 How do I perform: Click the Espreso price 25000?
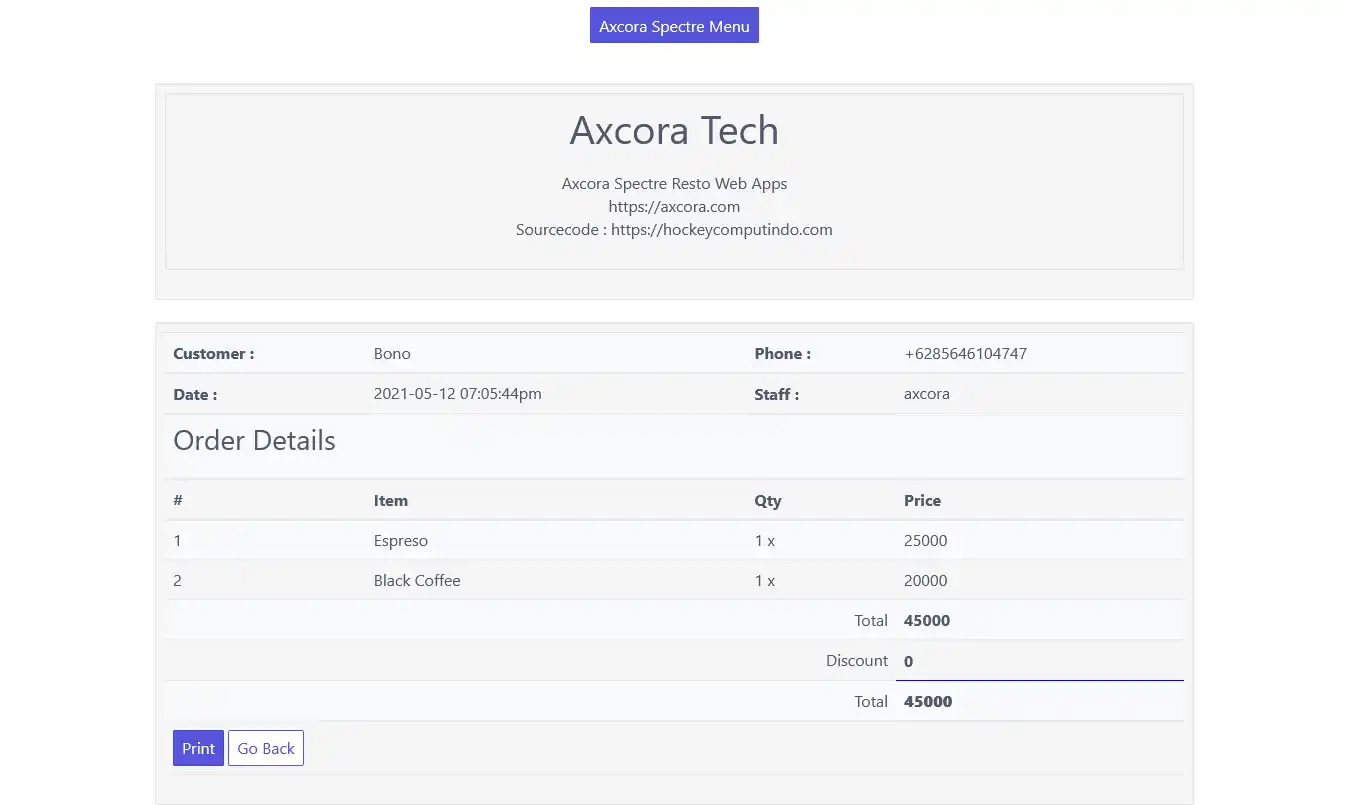click(x=925, y=541)
